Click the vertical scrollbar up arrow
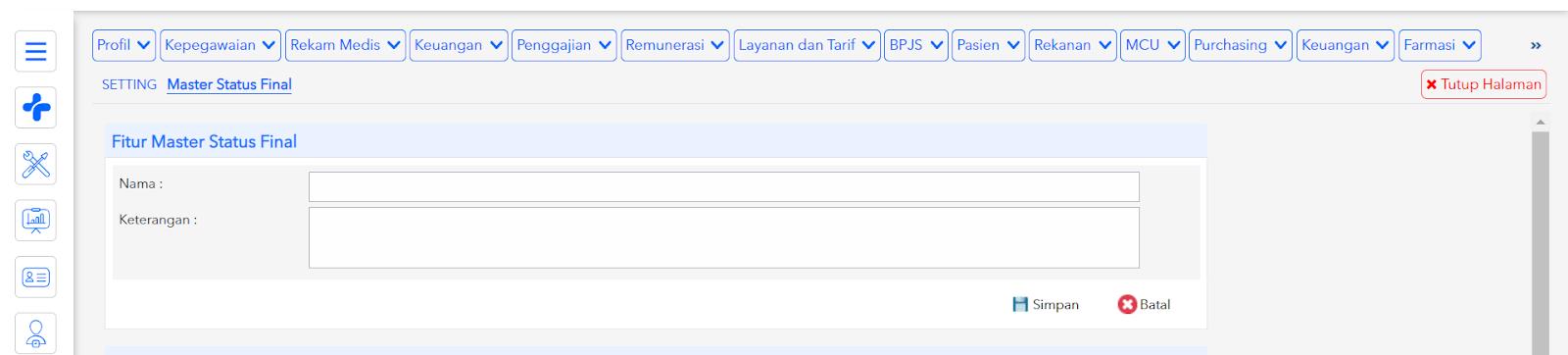This screenshot has width=1568, height=355. (x=1541, y=122)
